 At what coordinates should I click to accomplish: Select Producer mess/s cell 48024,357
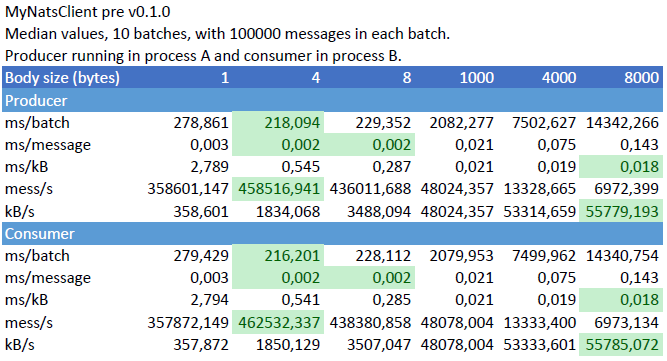point(457,189)
